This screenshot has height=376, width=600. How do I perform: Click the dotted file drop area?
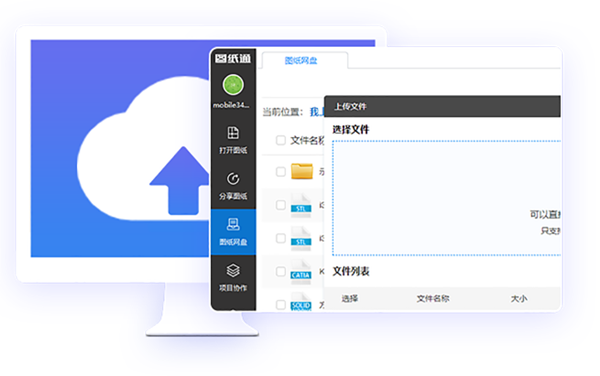click(x=446, y=198)
